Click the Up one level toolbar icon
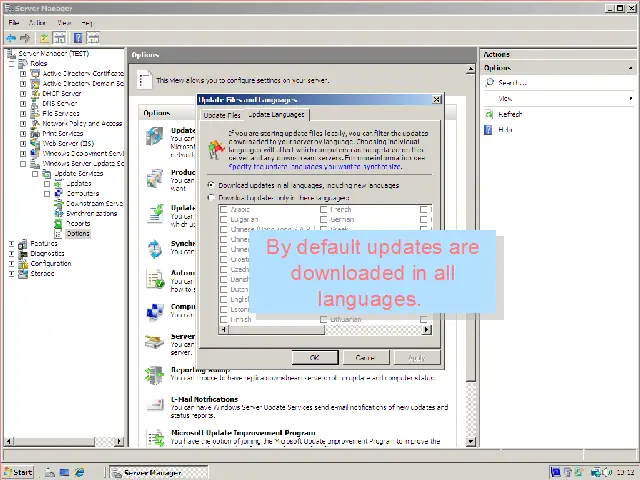640x480 pixels. tap(44, 38)
